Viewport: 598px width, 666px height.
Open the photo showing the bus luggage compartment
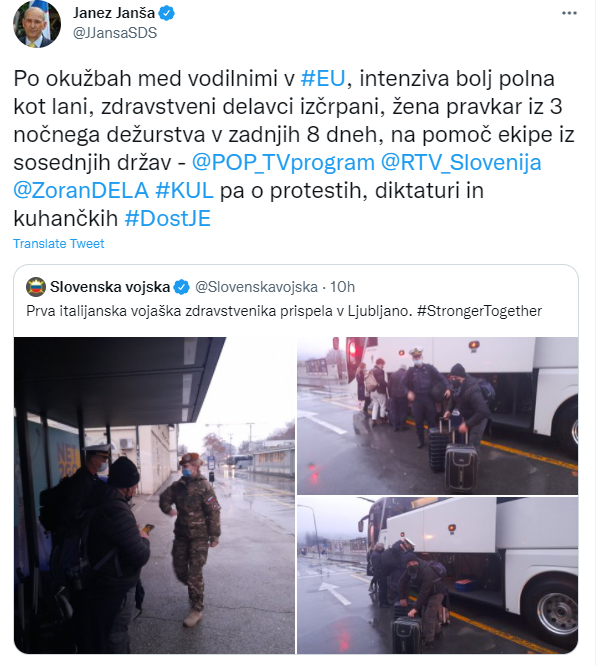[x=437, y=576]
